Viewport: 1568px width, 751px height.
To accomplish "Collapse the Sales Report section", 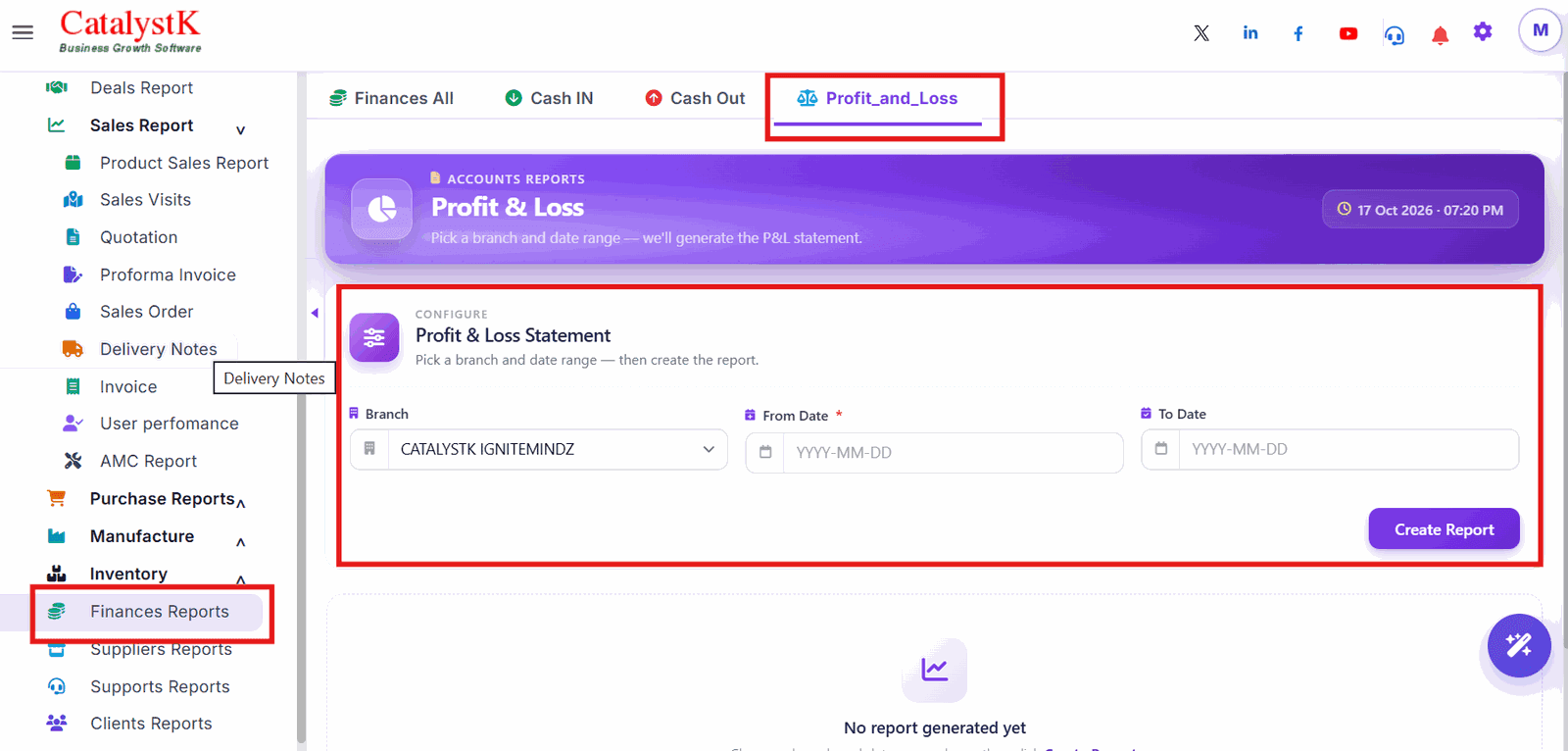I will click(x=240, y=129).
